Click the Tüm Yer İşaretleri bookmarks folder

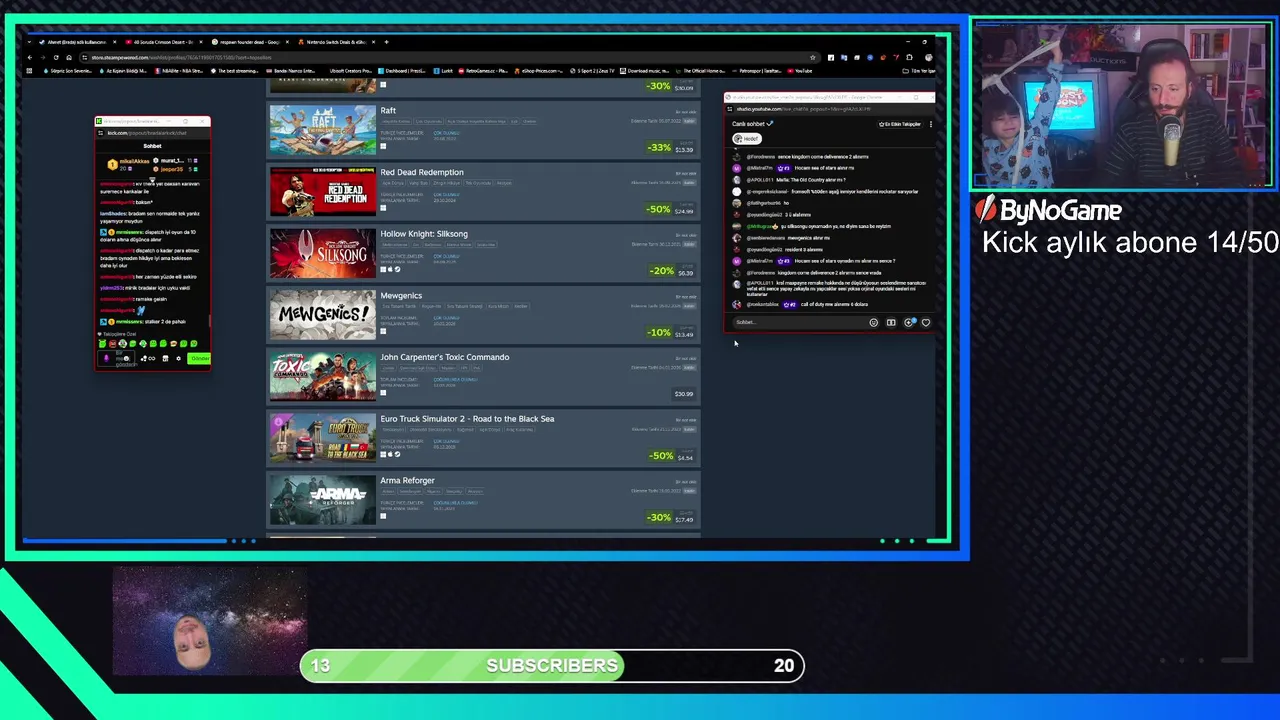point(918,71)
